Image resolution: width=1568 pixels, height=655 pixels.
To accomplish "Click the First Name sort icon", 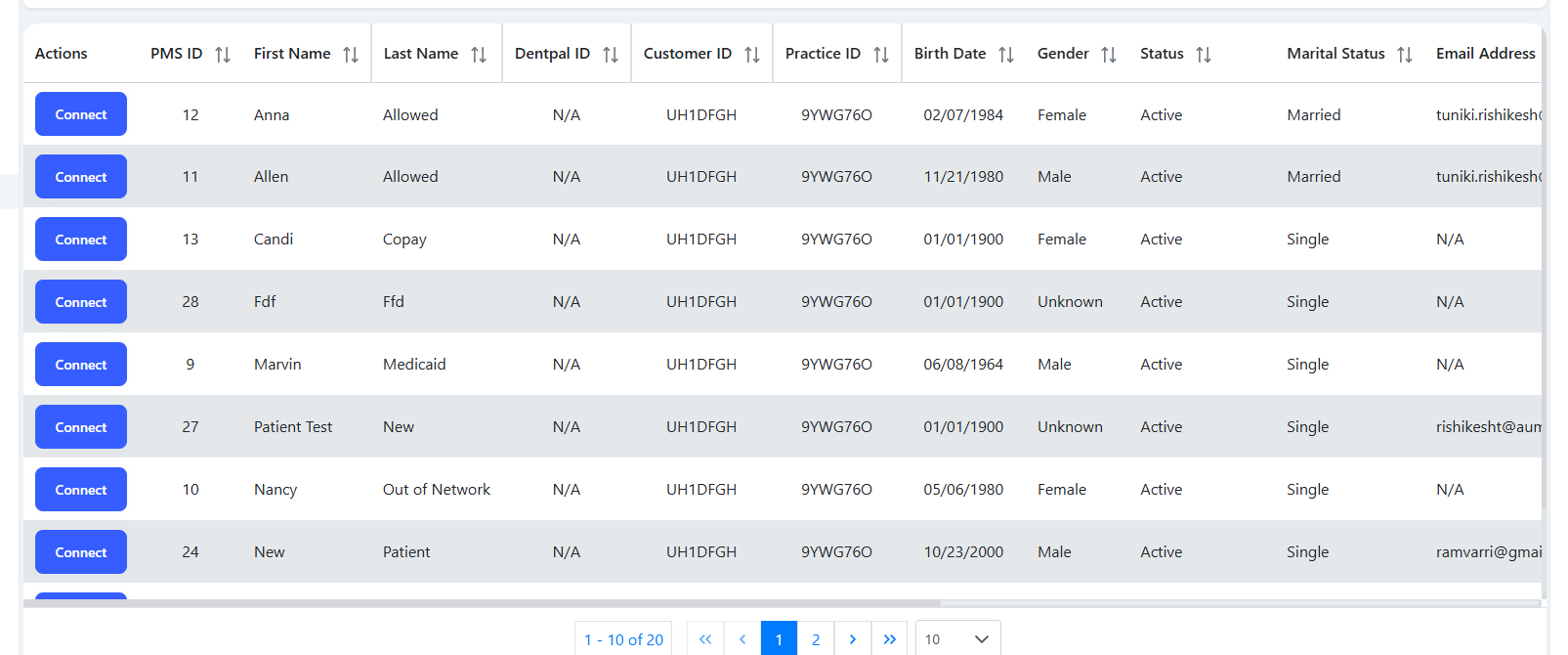I will click(x=351, y=55).
